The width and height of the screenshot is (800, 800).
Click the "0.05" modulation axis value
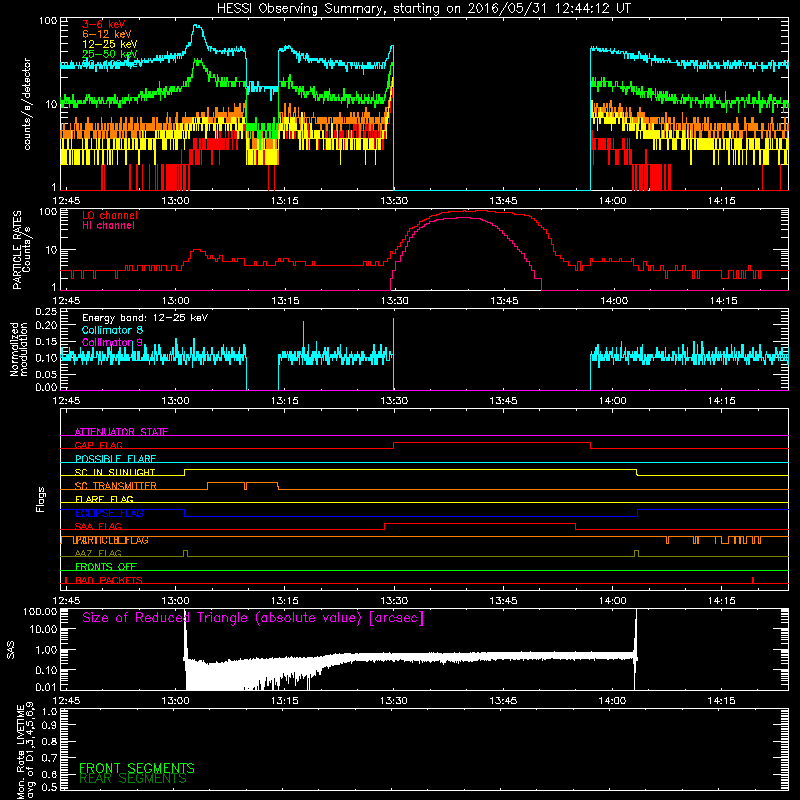click(46, 374)
